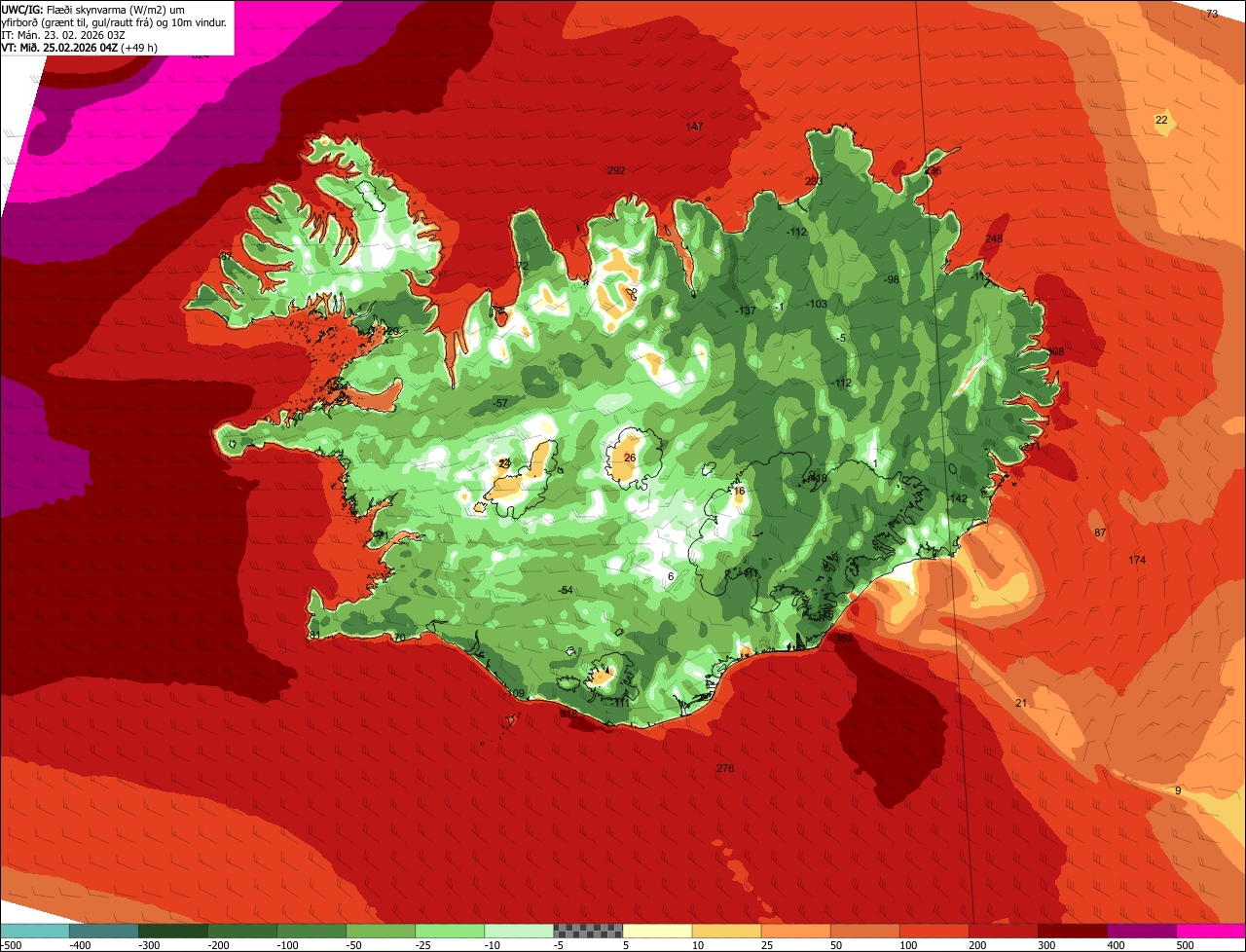Screen dimensions: 1246x952
Task: Click the '-98' value in northeast Iceland
Action: [x=891, y=279]
